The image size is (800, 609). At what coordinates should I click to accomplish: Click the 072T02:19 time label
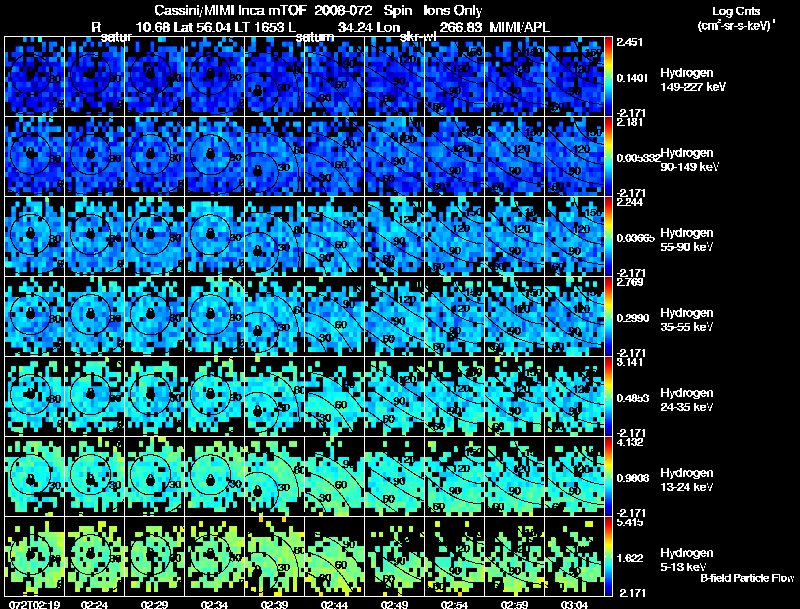click(x=34, y=604)
